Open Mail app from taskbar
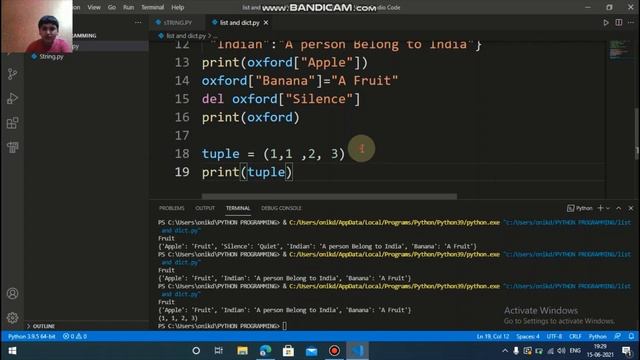The image size is (640, 360). pos(311,351)
